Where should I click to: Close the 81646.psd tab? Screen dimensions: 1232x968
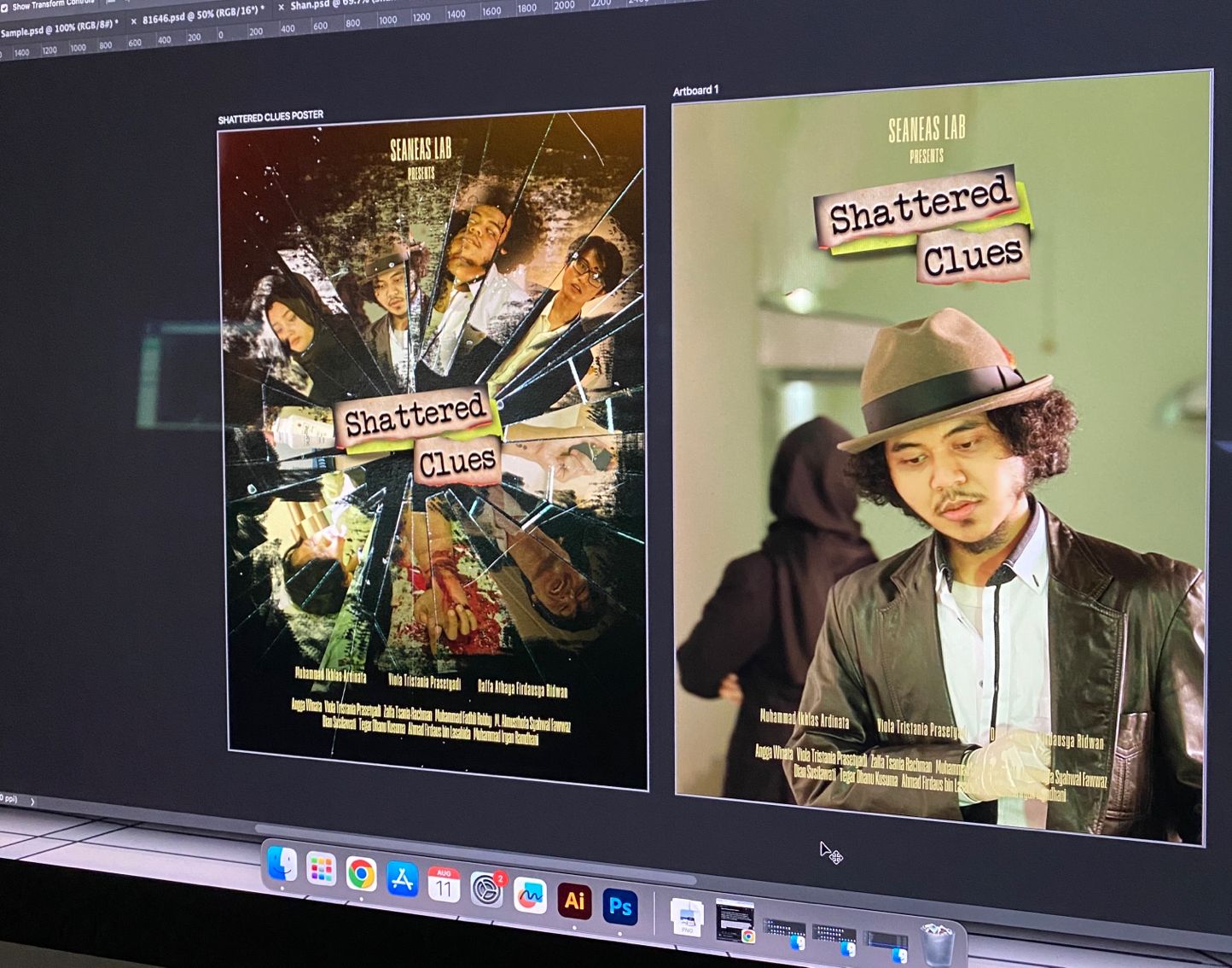pos(133,21)
